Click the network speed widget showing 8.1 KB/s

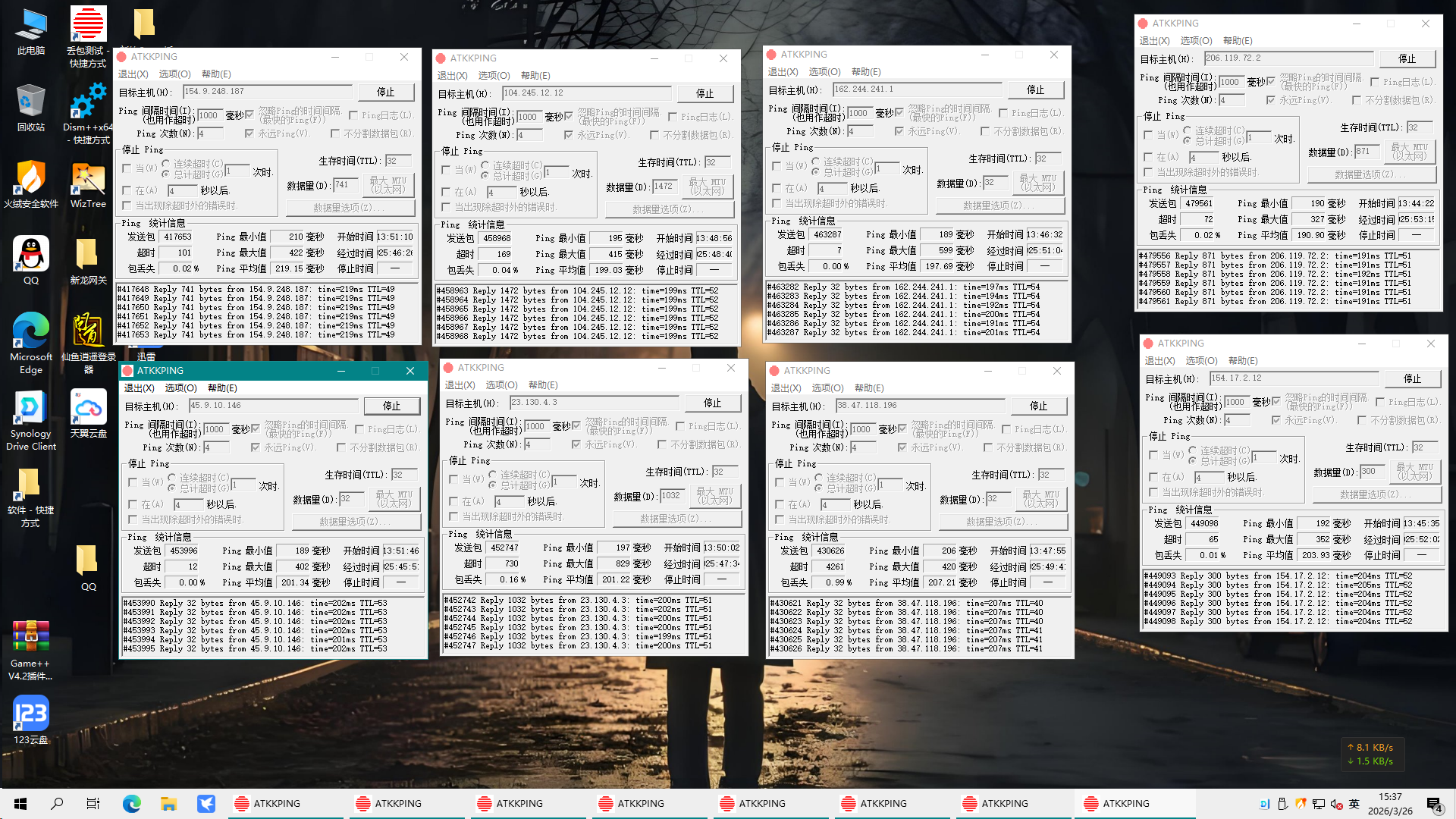pyautogui.click(x=1373, y=754)
